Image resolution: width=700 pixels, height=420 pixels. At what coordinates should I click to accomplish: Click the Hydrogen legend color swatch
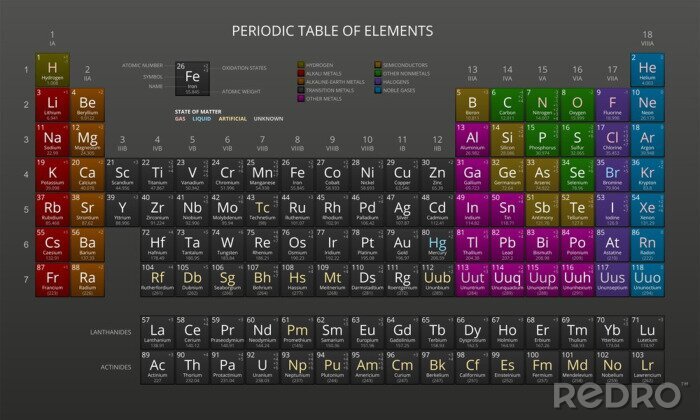(301, 65)
